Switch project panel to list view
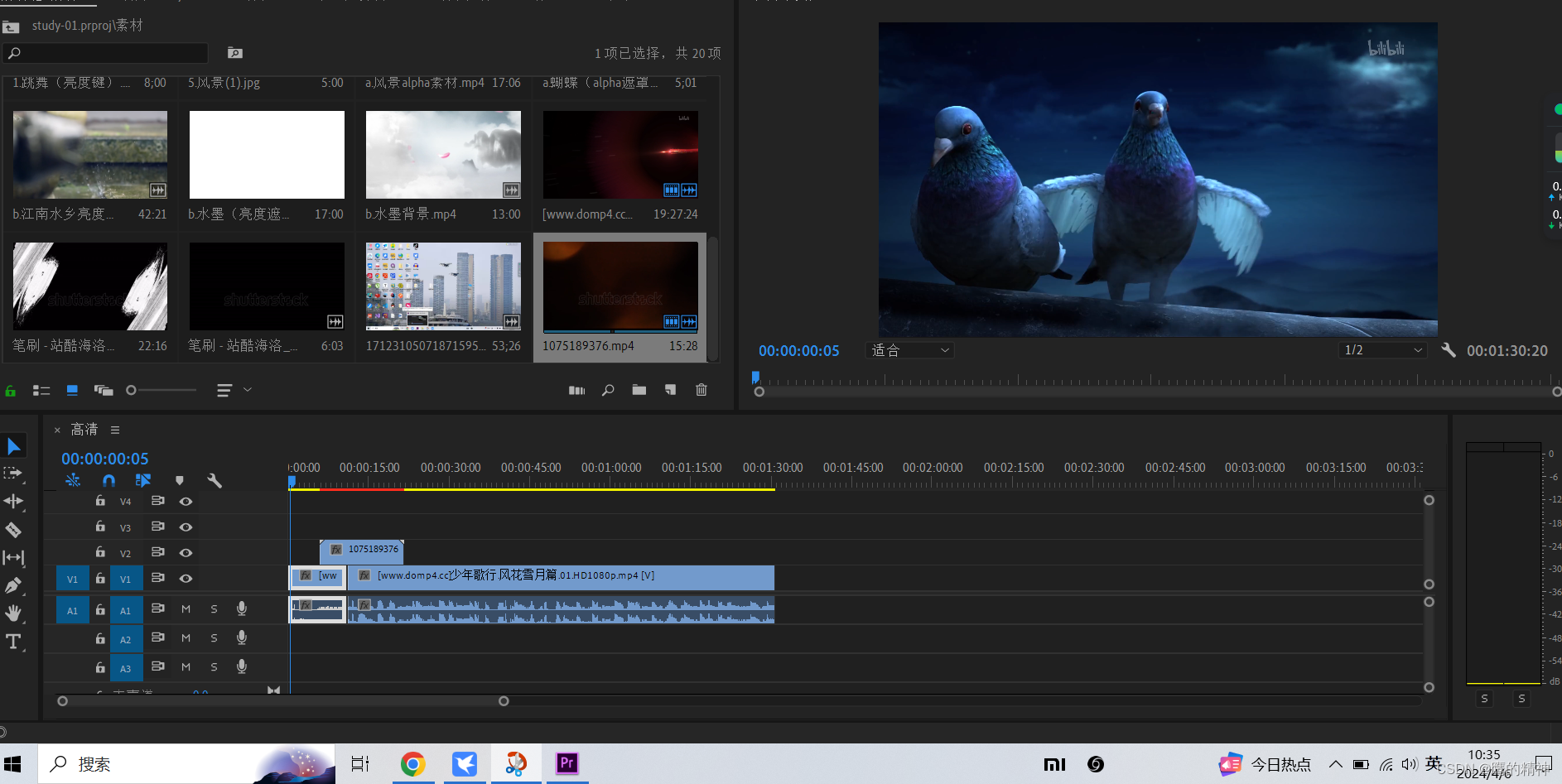This screenshot has width=1562, height=784. pyautogui.click(x=41, y=390)
